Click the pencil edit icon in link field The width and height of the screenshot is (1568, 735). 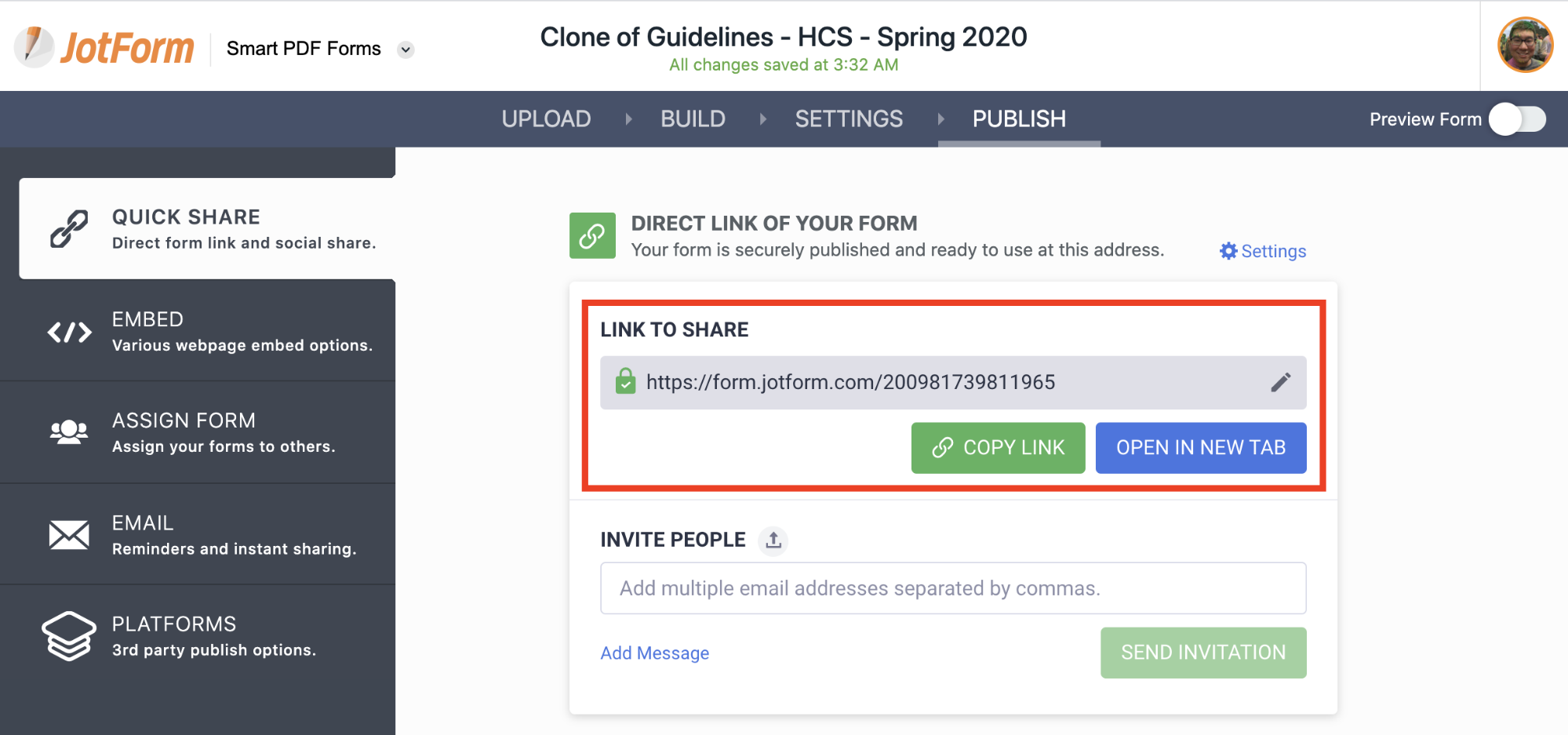pos(1280,383)
